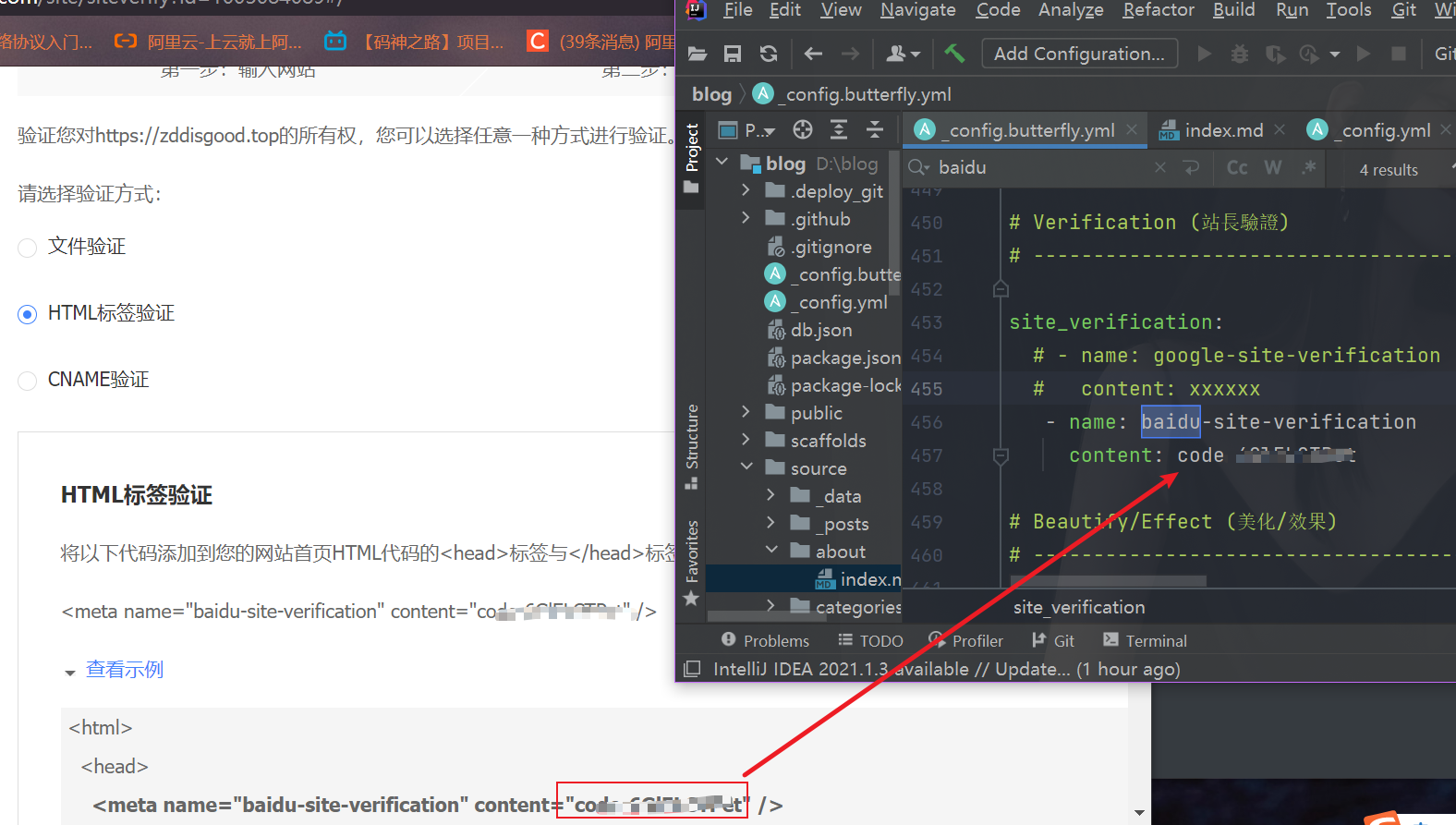1456x825 pixels.
Task: Click the Reload/sync icon in IDE toolbar
Action: point(769,54)
